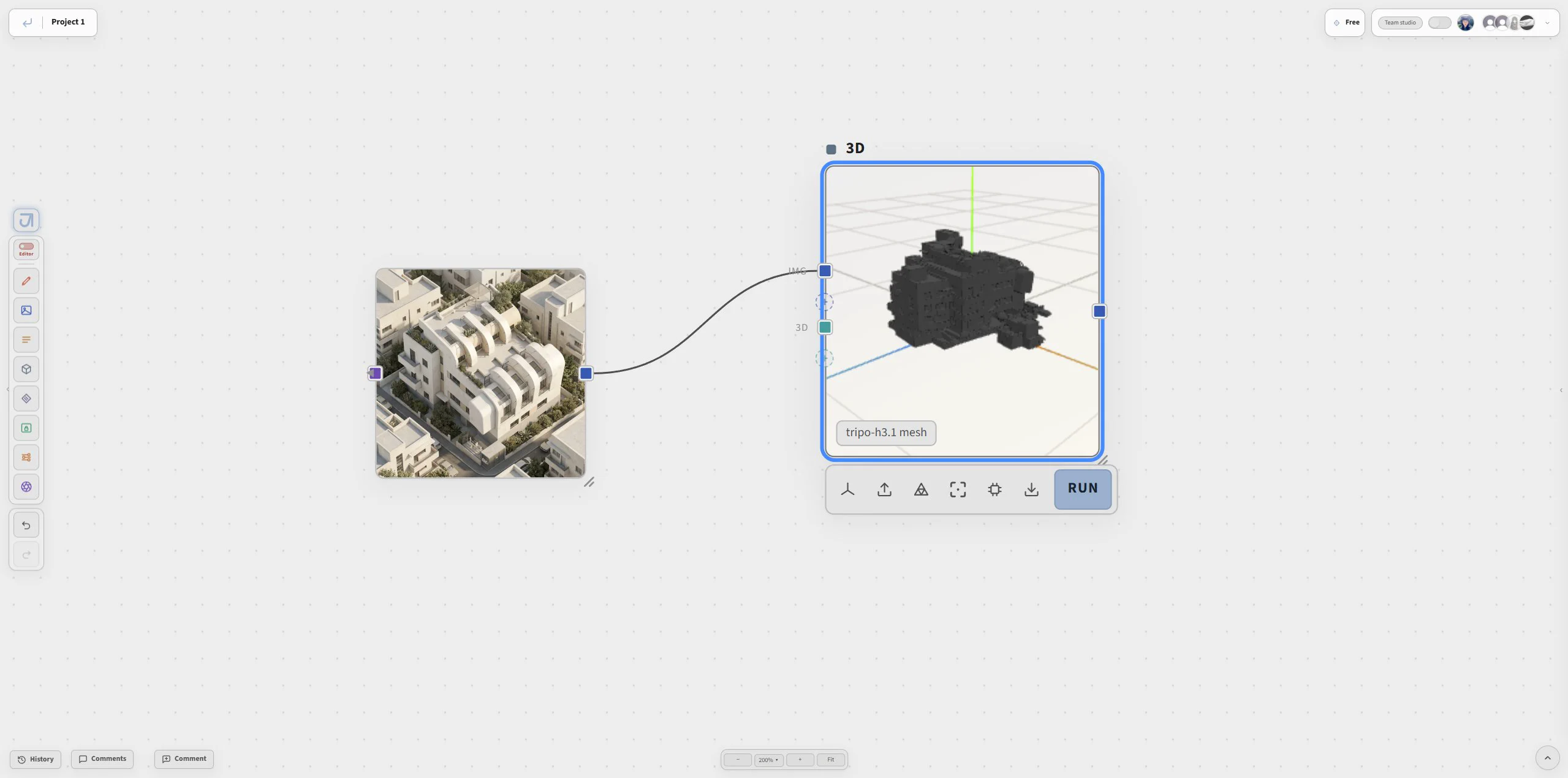Image resolution: width=1568 pixels, height=778 pixels.
Task: Click the Team studio label pill
Action: [1400, 23]
